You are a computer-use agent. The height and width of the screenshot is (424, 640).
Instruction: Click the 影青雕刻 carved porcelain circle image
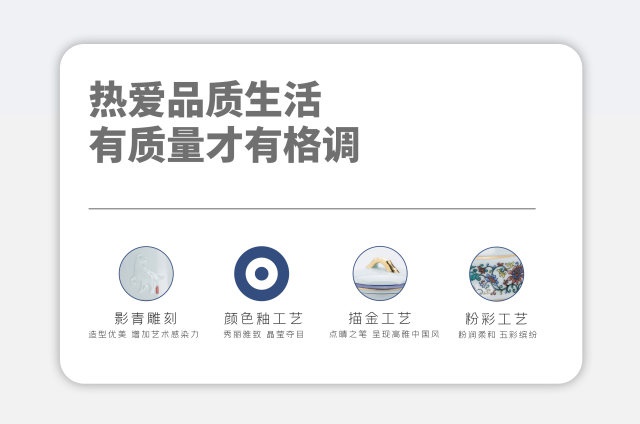146,273
